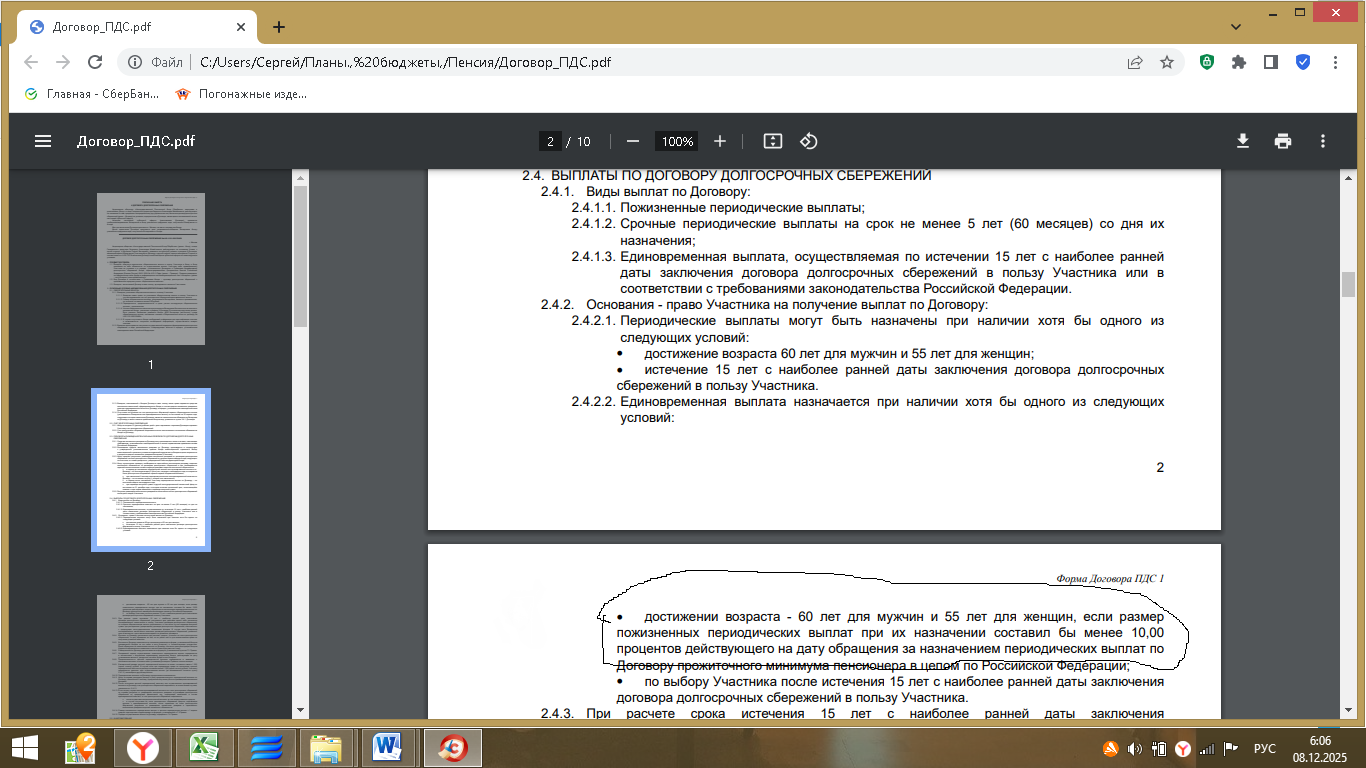This screenshot has width=1366, height=768.
Task: Click the page number input field
Action: (550, 141)
